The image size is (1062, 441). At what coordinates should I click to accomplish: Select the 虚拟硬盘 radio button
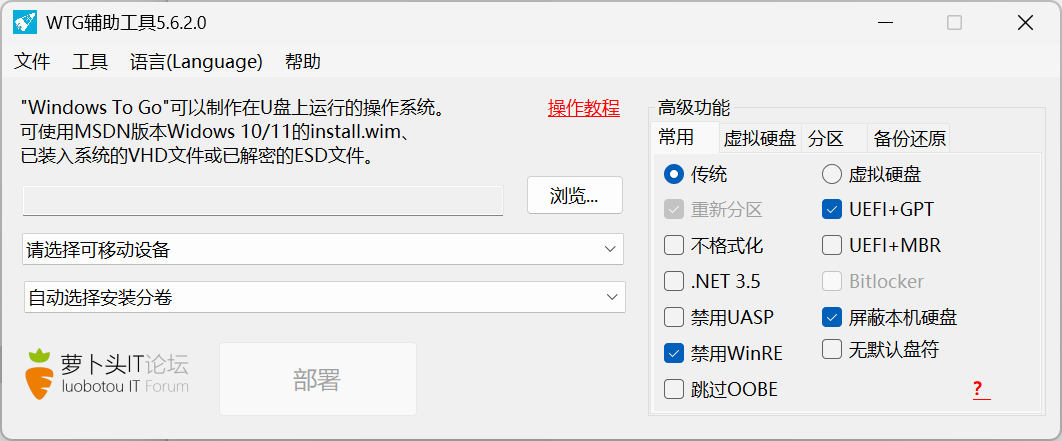[832, 175]
